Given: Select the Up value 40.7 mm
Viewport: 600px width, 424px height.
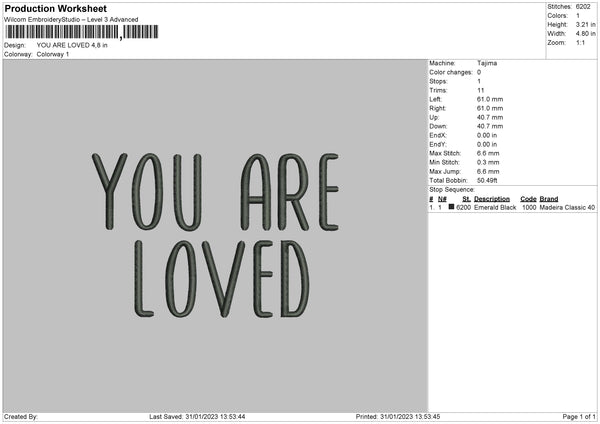Looking at the screenshot, I should pyautogui.click(x=490, y=117).
